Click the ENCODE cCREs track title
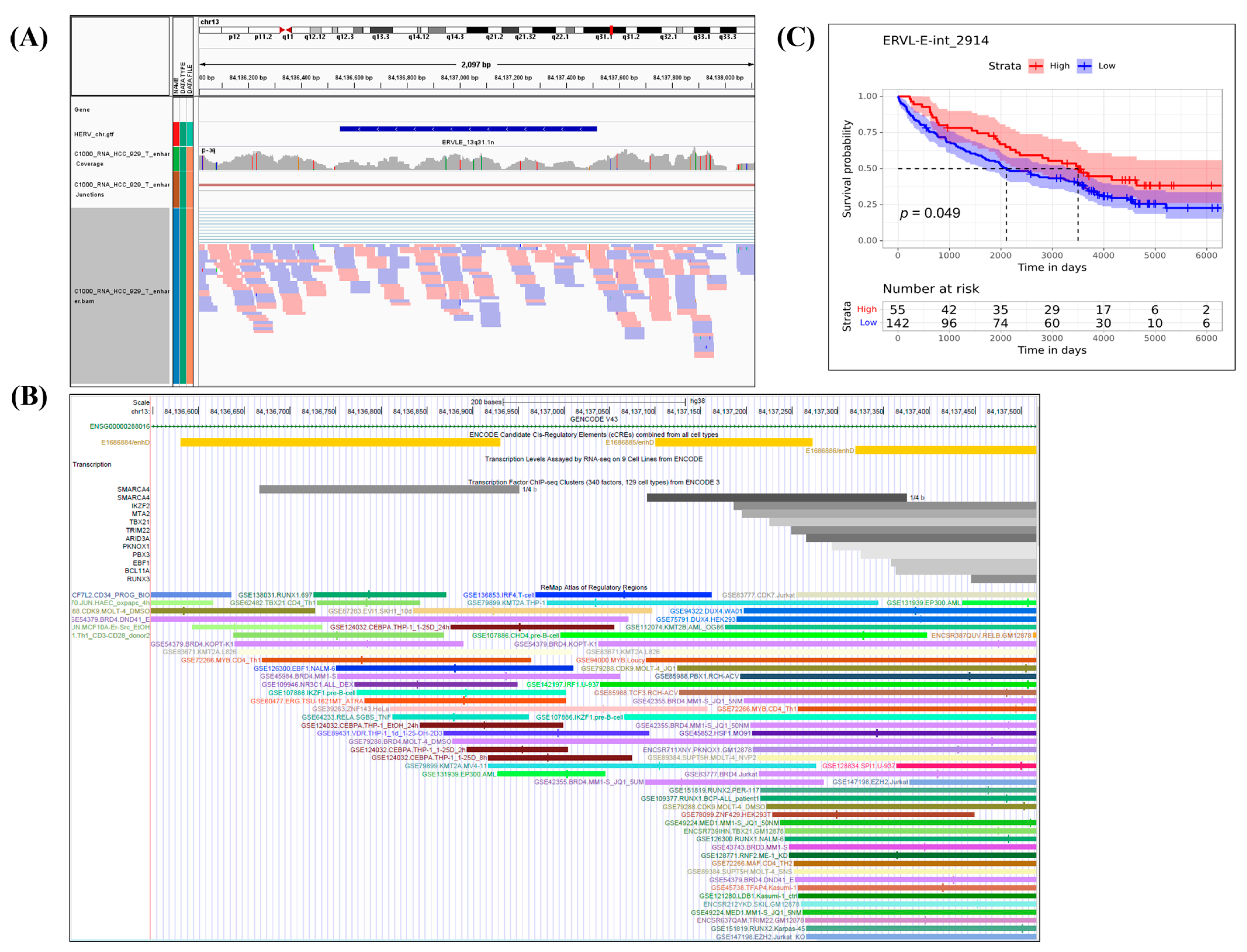 click(x=593, y=435)
